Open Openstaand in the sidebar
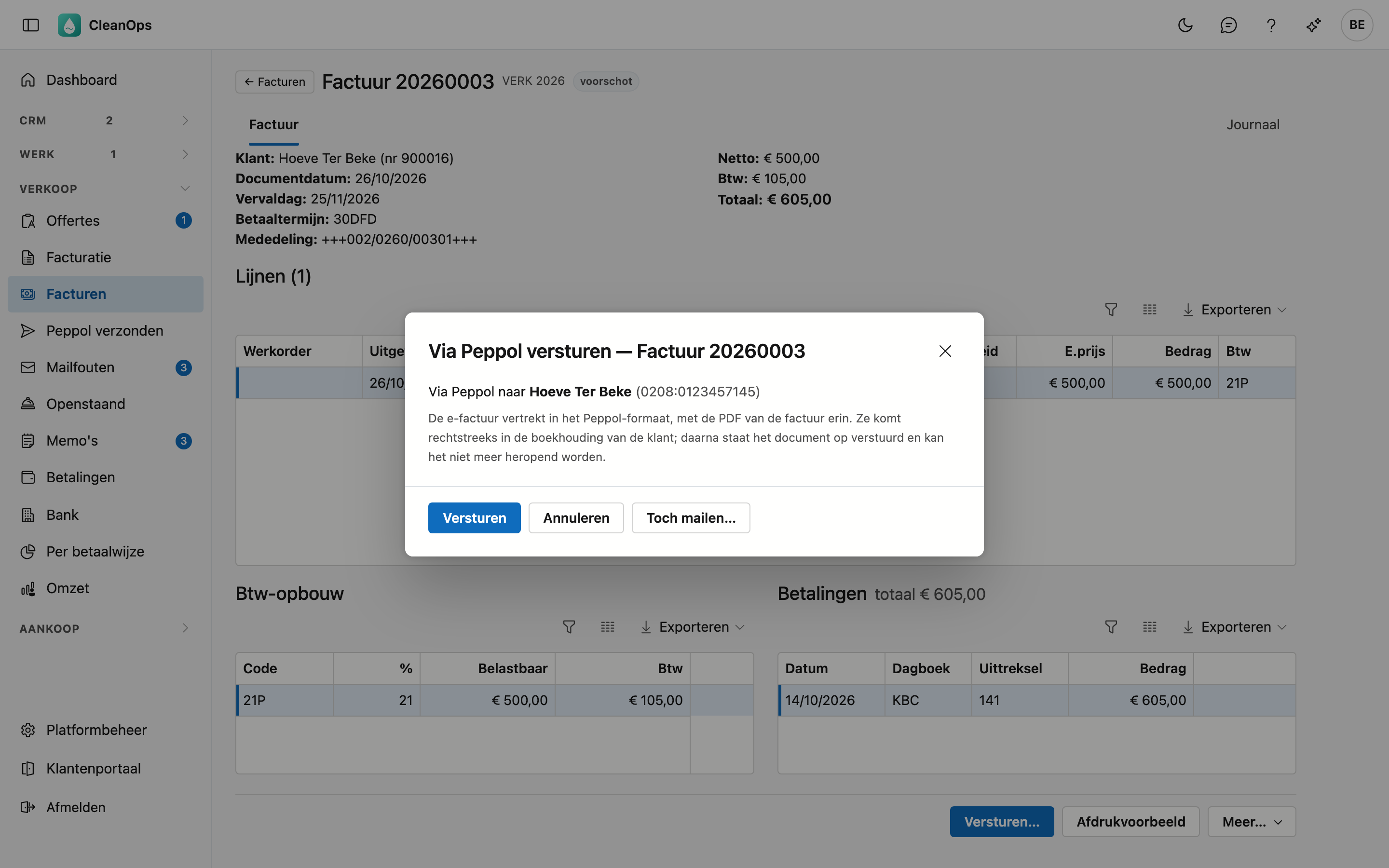Viewport: 1389px width, 868px height. [106, 404]
